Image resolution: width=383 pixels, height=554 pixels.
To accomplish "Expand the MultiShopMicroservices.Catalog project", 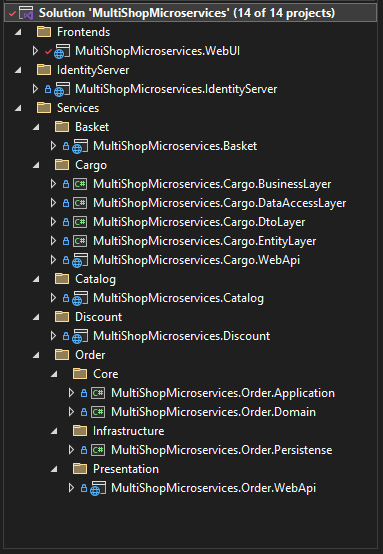I will pyautogui.click(x=53, y=298).
